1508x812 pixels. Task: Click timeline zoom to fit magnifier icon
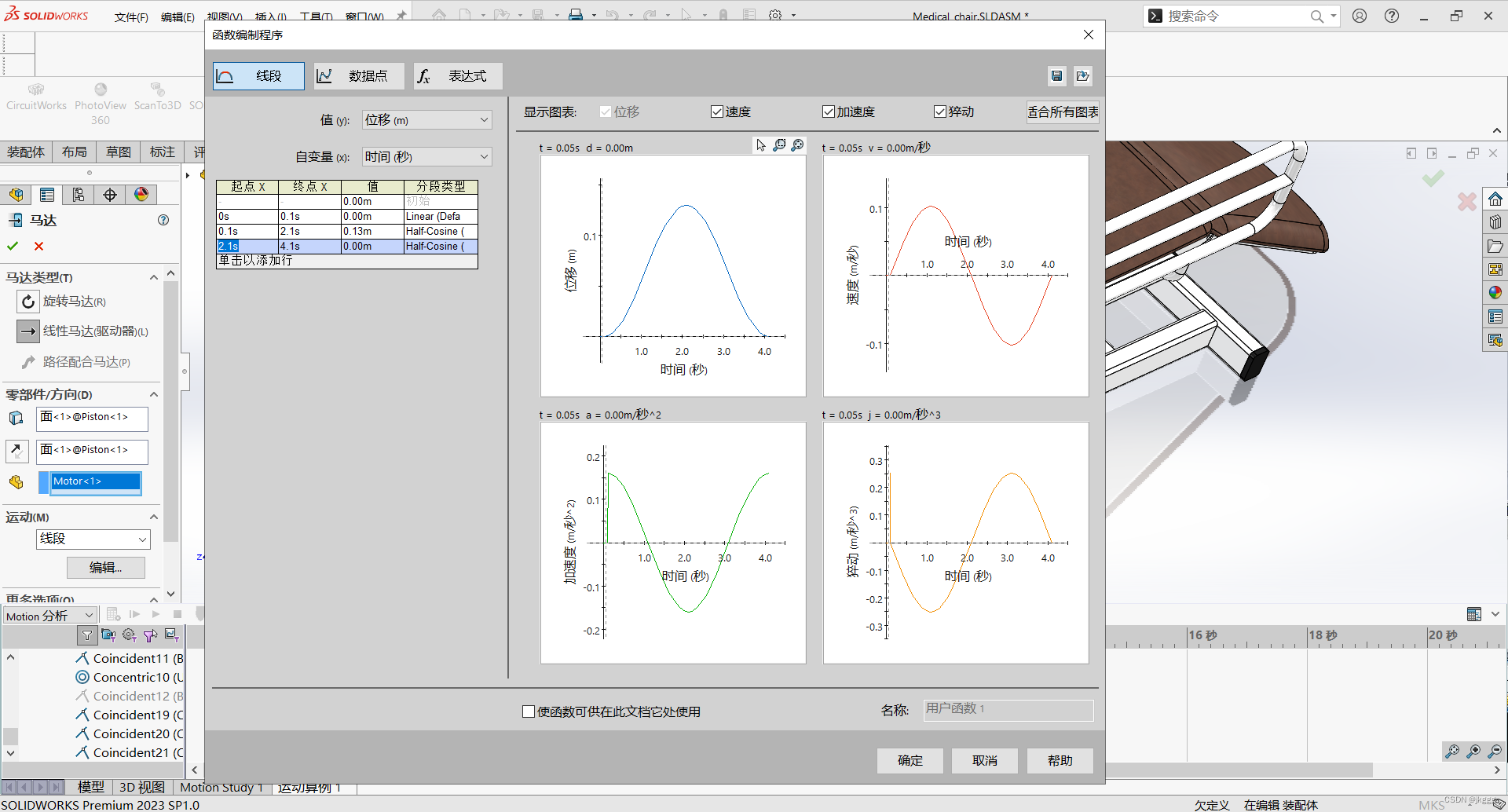pyautogui.click(x=1452, y=752)
